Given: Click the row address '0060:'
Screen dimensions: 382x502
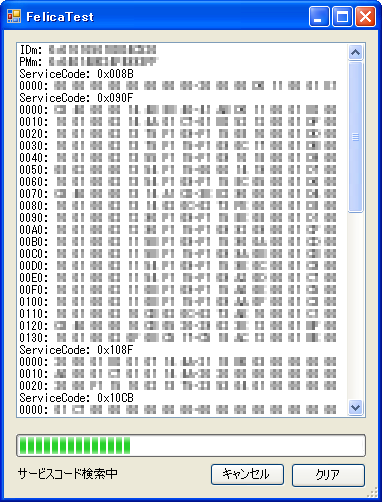Looking at the screenshot, I should click(x=34, y=182).
